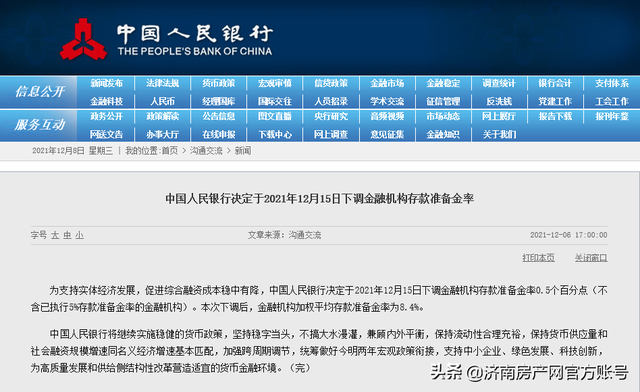Open the 人民币 menu item
The height and width of the screenshot is (392, 640).
[162, 101]
